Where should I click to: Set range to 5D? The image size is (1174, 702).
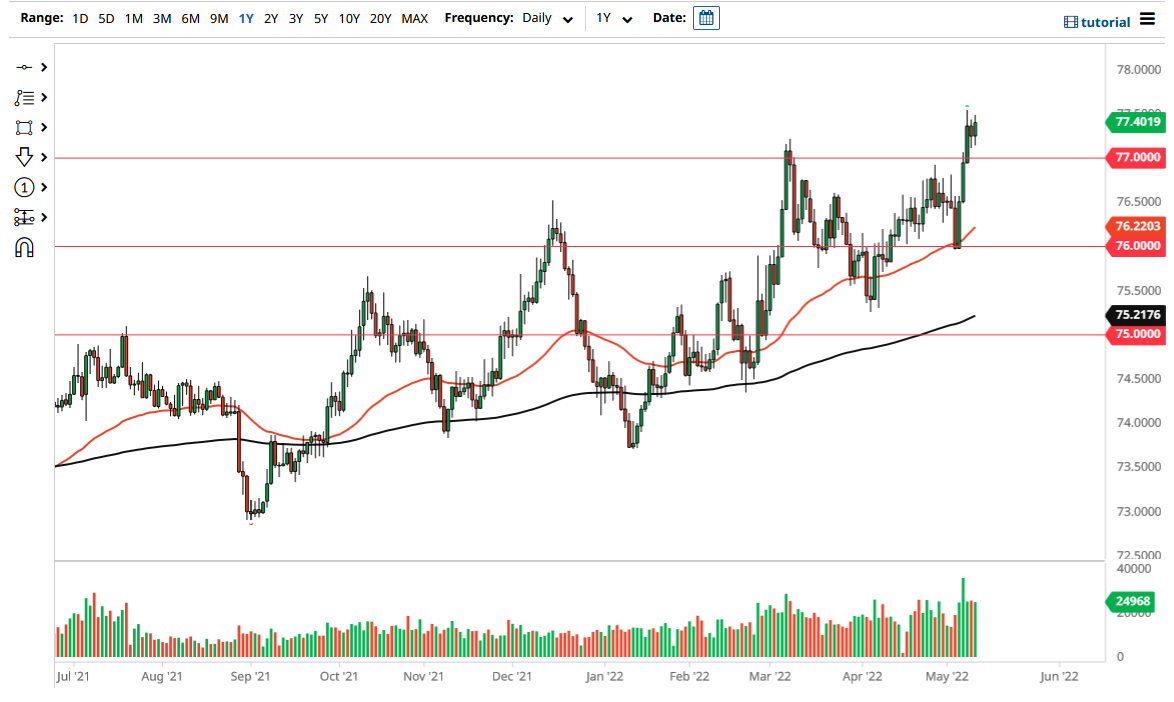point(106,18)
